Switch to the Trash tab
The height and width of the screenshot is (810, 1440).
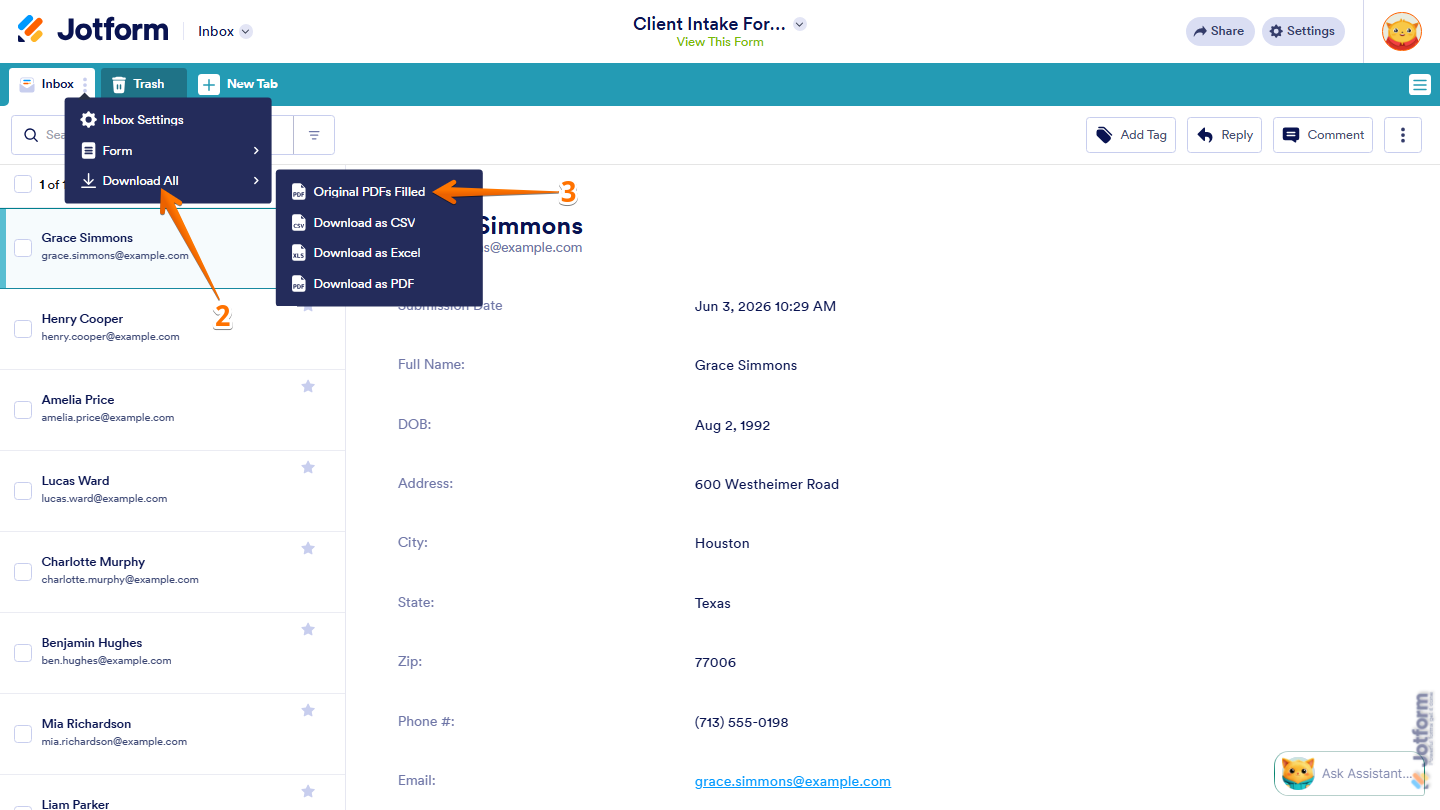144,84
